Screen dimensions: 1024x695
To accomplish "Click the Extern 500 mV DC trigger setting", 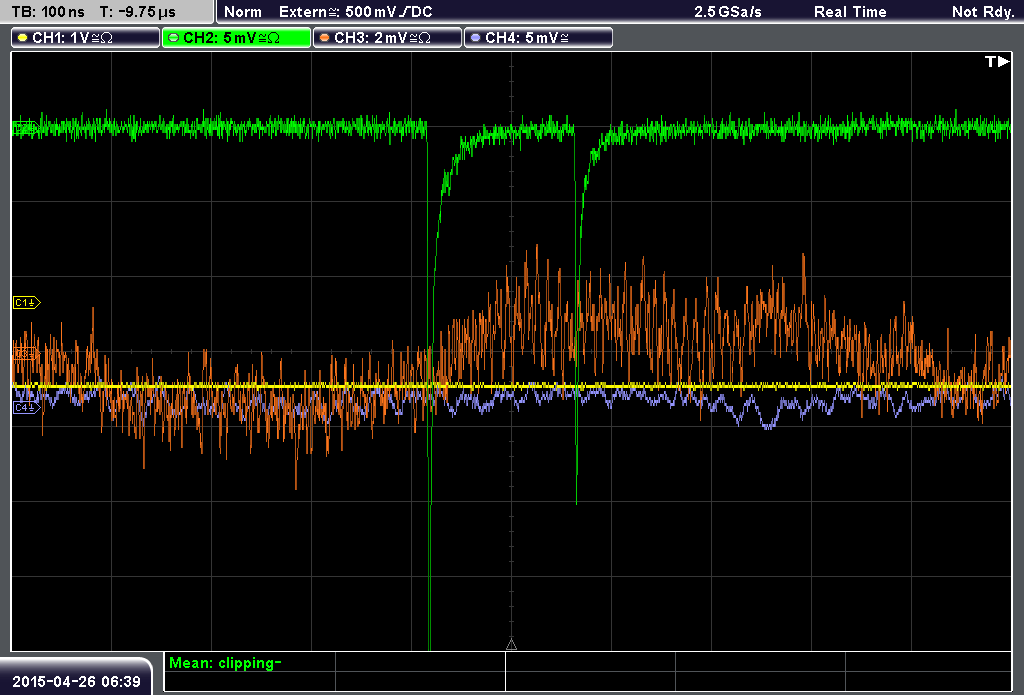I will tap(355, 12).
